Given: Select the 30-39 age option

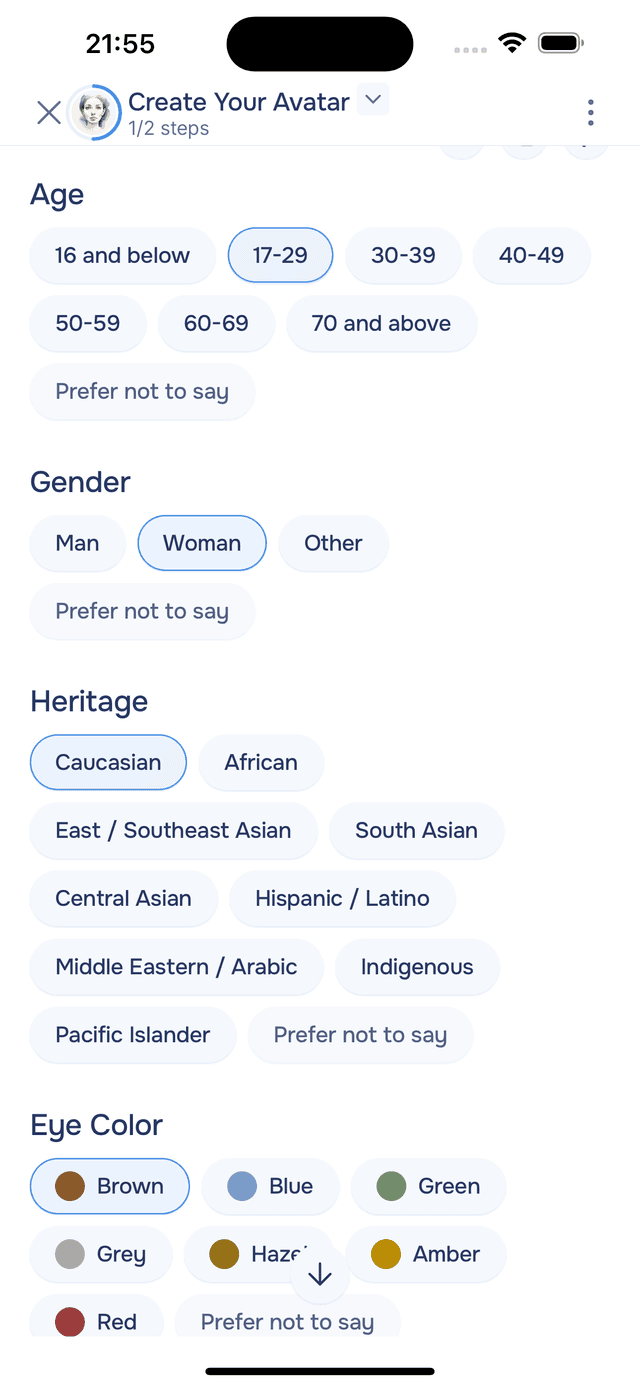Looking at the screenshot, I should coord(403,256).
